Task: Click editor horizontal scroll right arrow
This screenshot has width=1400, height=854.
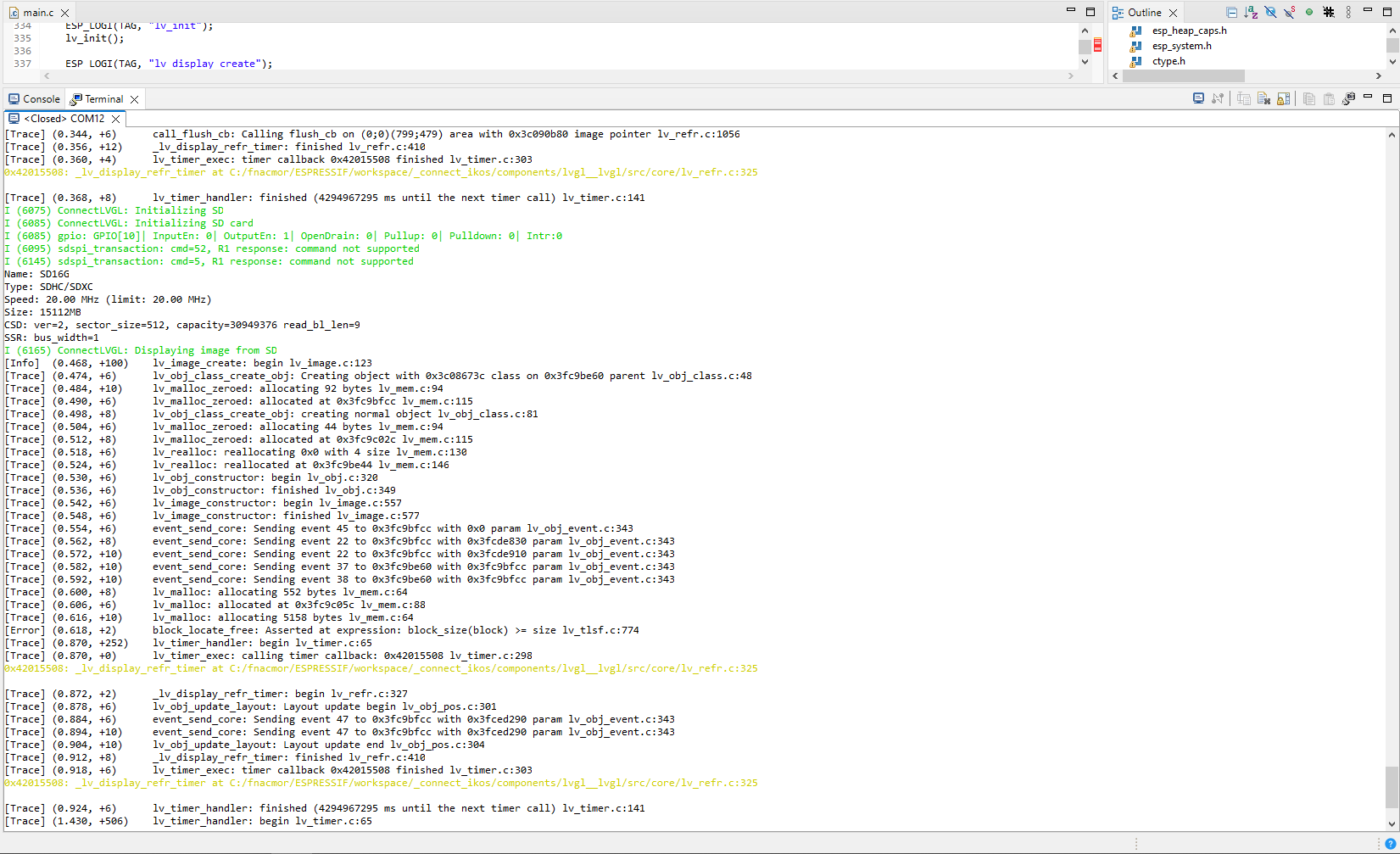Action: click(x=1071, y=75)
